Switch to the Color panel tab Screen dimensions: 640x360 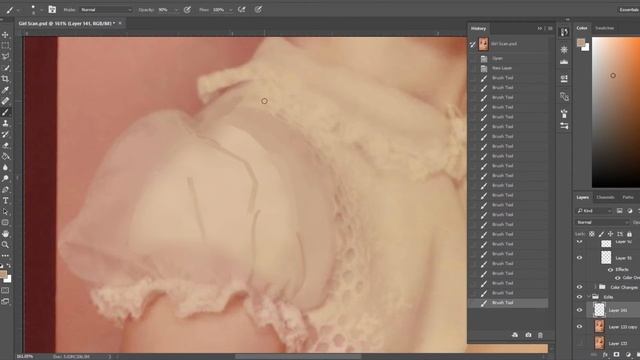tap(582, 28)
